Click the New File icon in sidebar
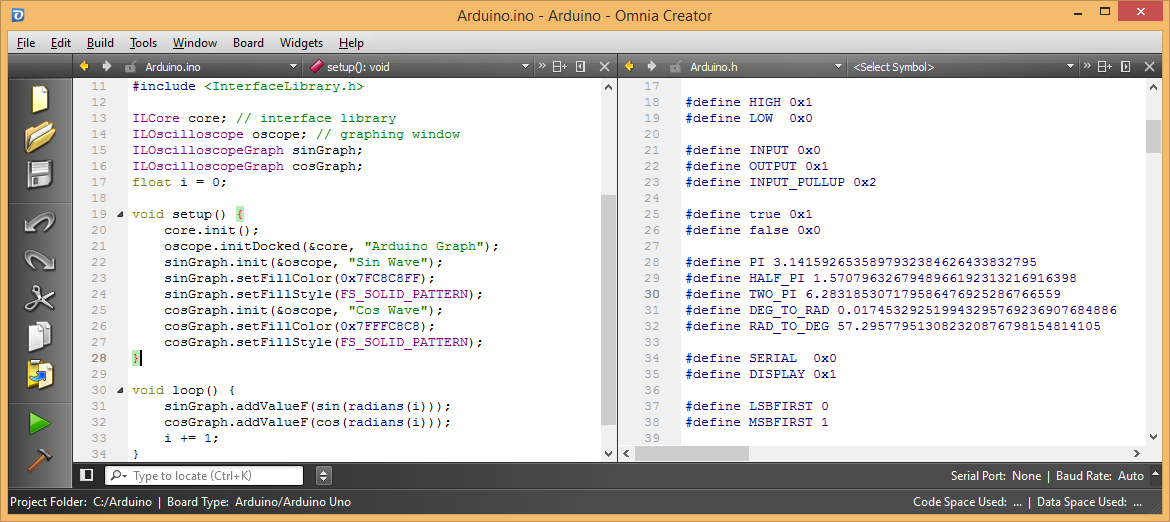1170x522 pixels. click(x=40, y=99)
